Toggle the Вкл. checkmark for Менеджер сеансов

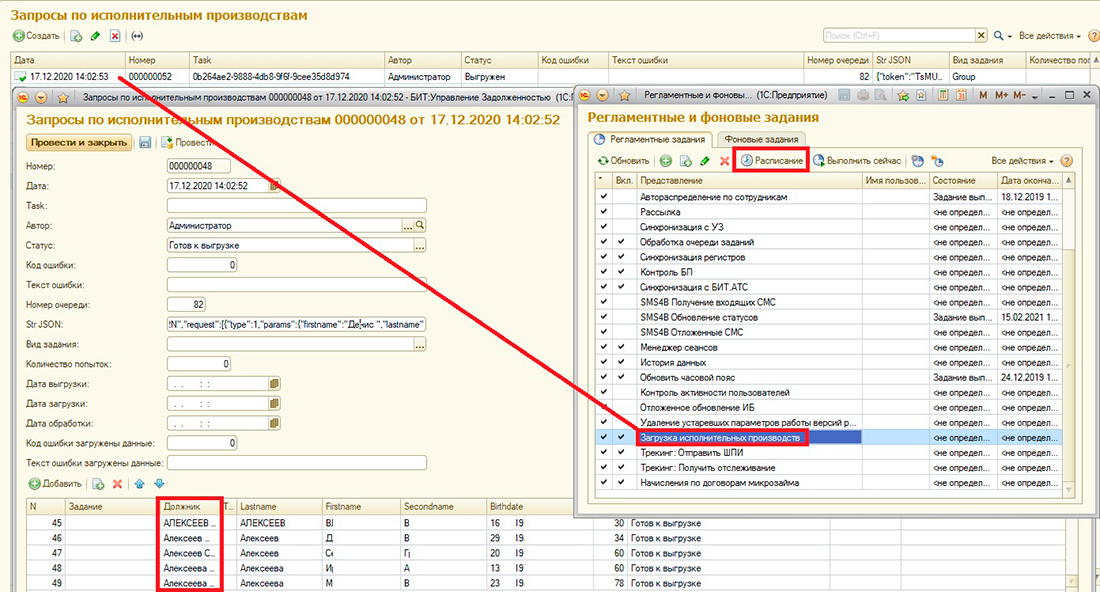tap(622, 347)
